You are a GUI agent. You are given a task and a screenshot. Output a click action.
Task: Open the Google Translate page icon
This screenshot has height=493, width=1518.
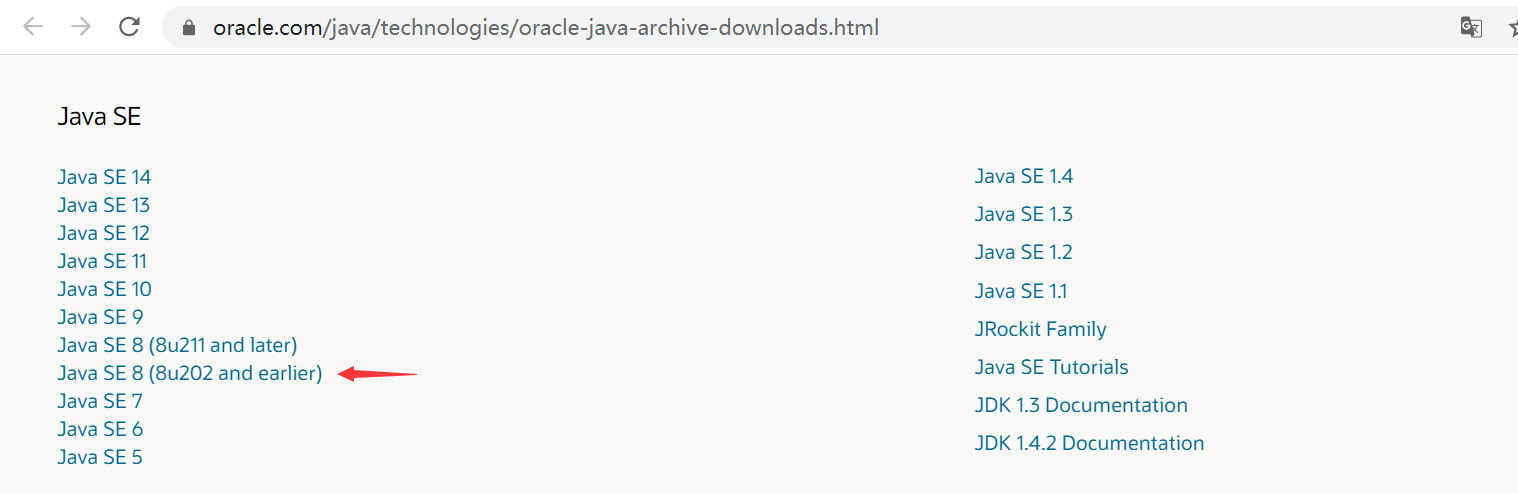(1471, 28)
